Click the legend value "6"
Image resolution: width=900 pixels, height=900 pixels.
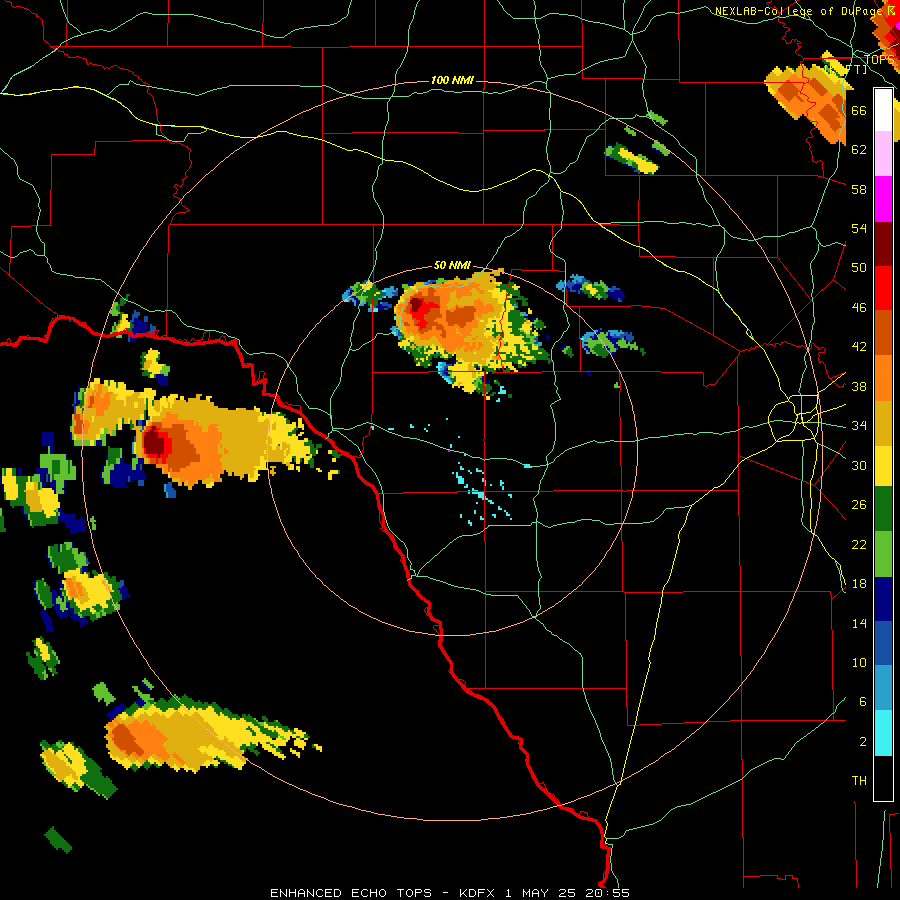[x=862, y=702]
